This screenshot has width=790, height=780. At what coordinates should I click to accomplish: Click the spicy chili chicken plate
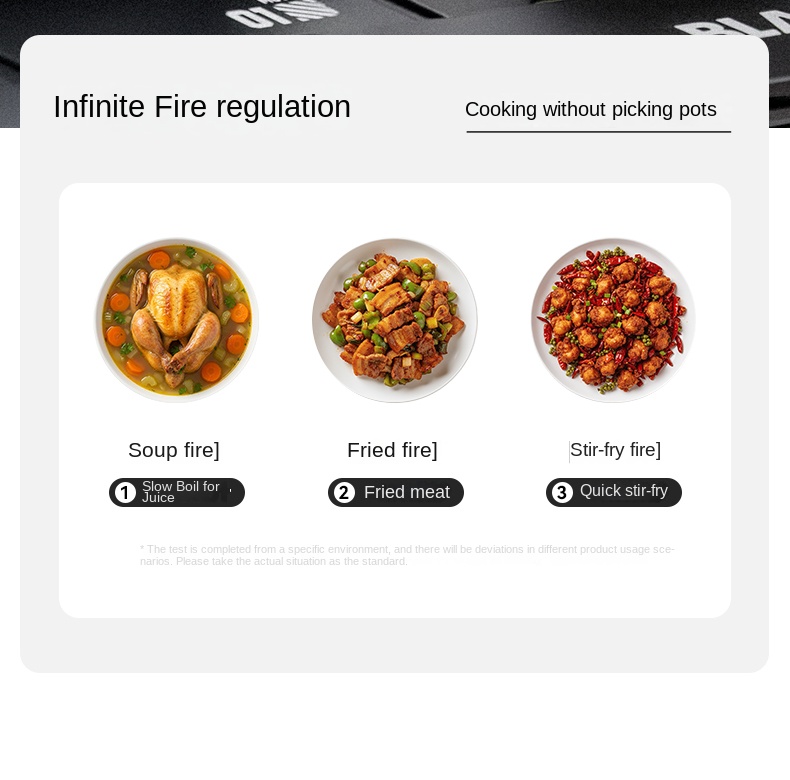coord(613,320)
